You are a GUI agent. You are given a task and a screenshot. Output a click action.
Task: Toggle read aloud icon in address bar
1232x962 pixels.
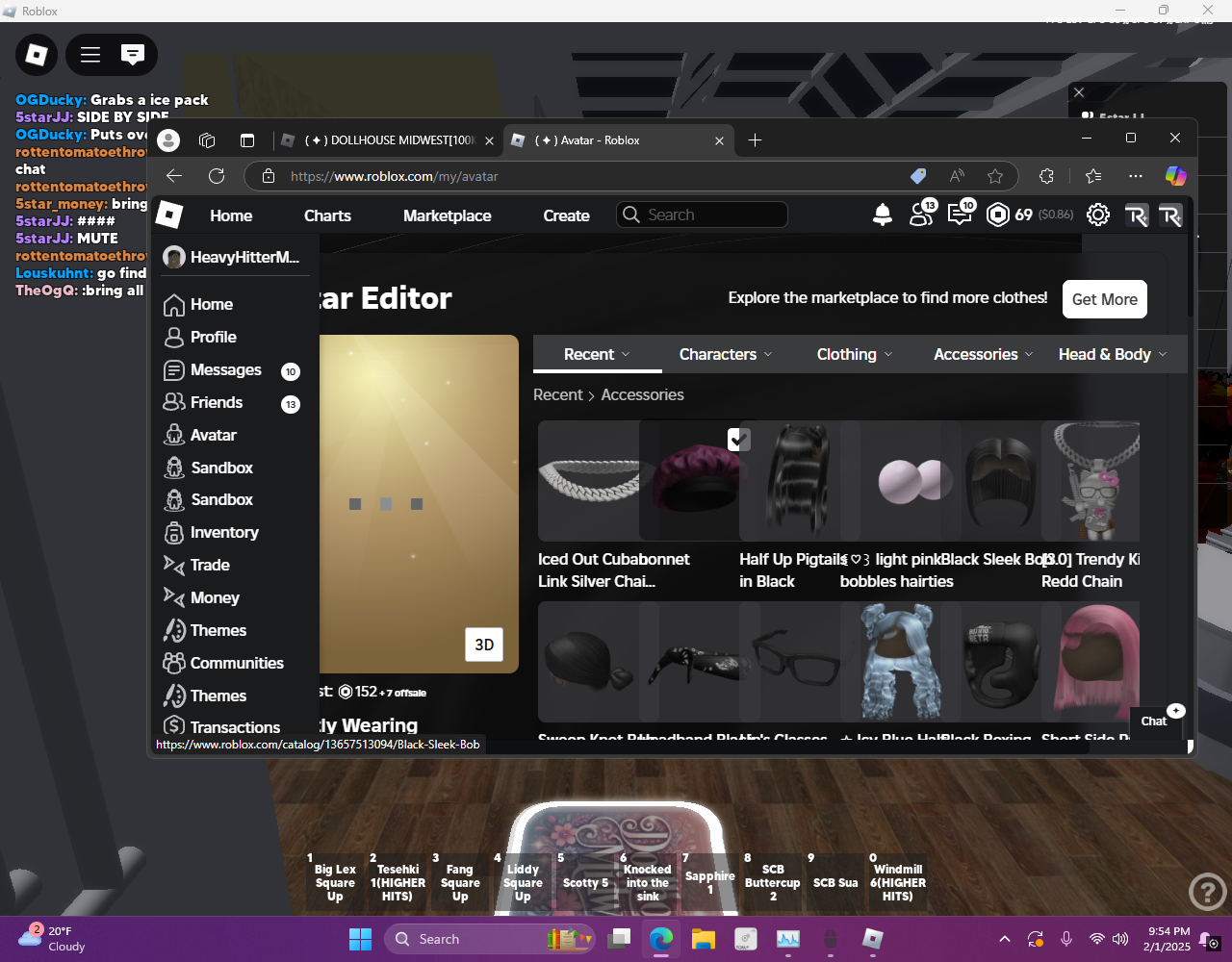tap(957, 176)
